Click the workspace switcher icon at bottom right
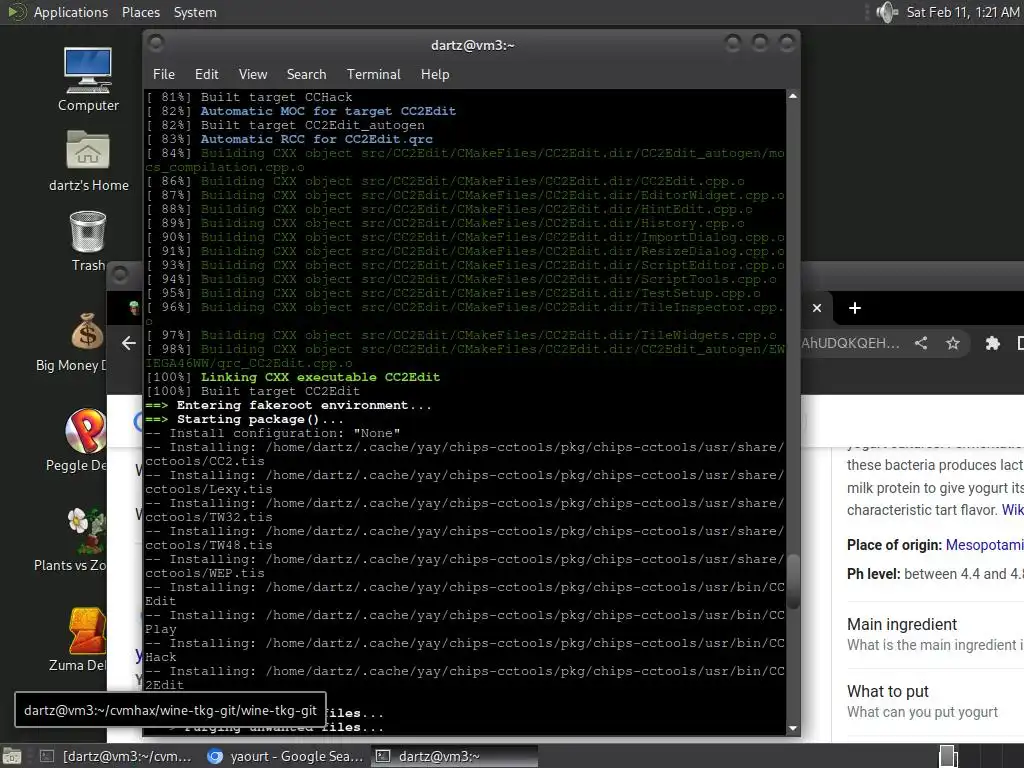 (947, 756)
